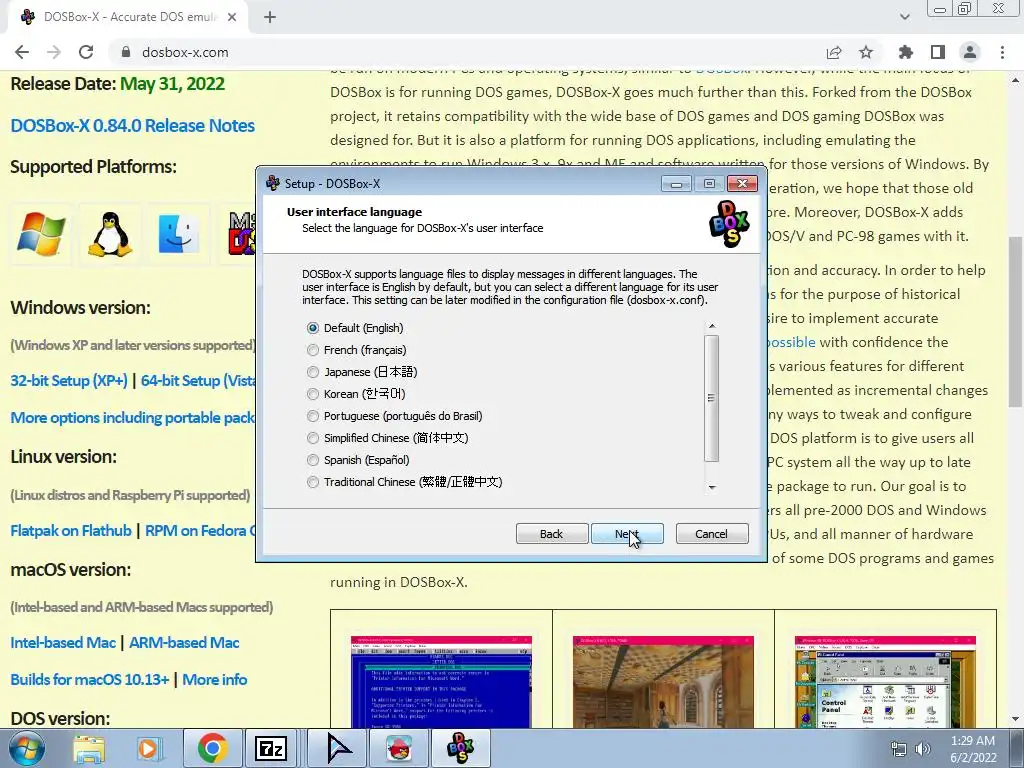The width and height of the screenshot is (1024, 768).
Task: Click language list scroll up arrow
Action: pos(712,326)
